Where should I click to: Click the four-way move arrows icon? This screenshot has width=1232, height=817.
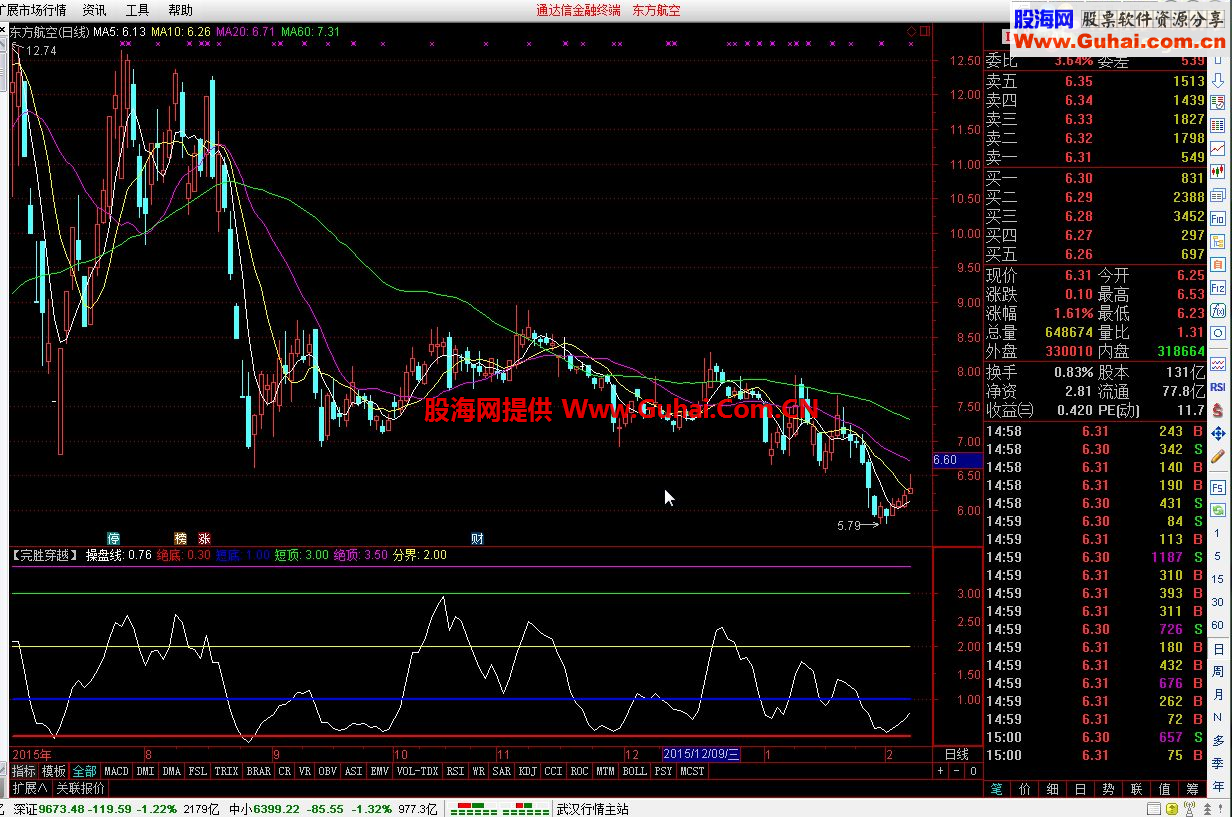tap(1218, 434)
